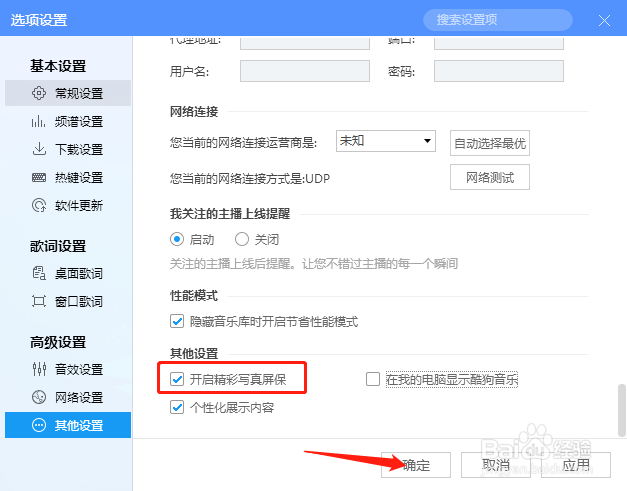The image size is (627, 491).
Task: Click the download arrow icon beside 下载设置
Action: (x=39, y=149)
